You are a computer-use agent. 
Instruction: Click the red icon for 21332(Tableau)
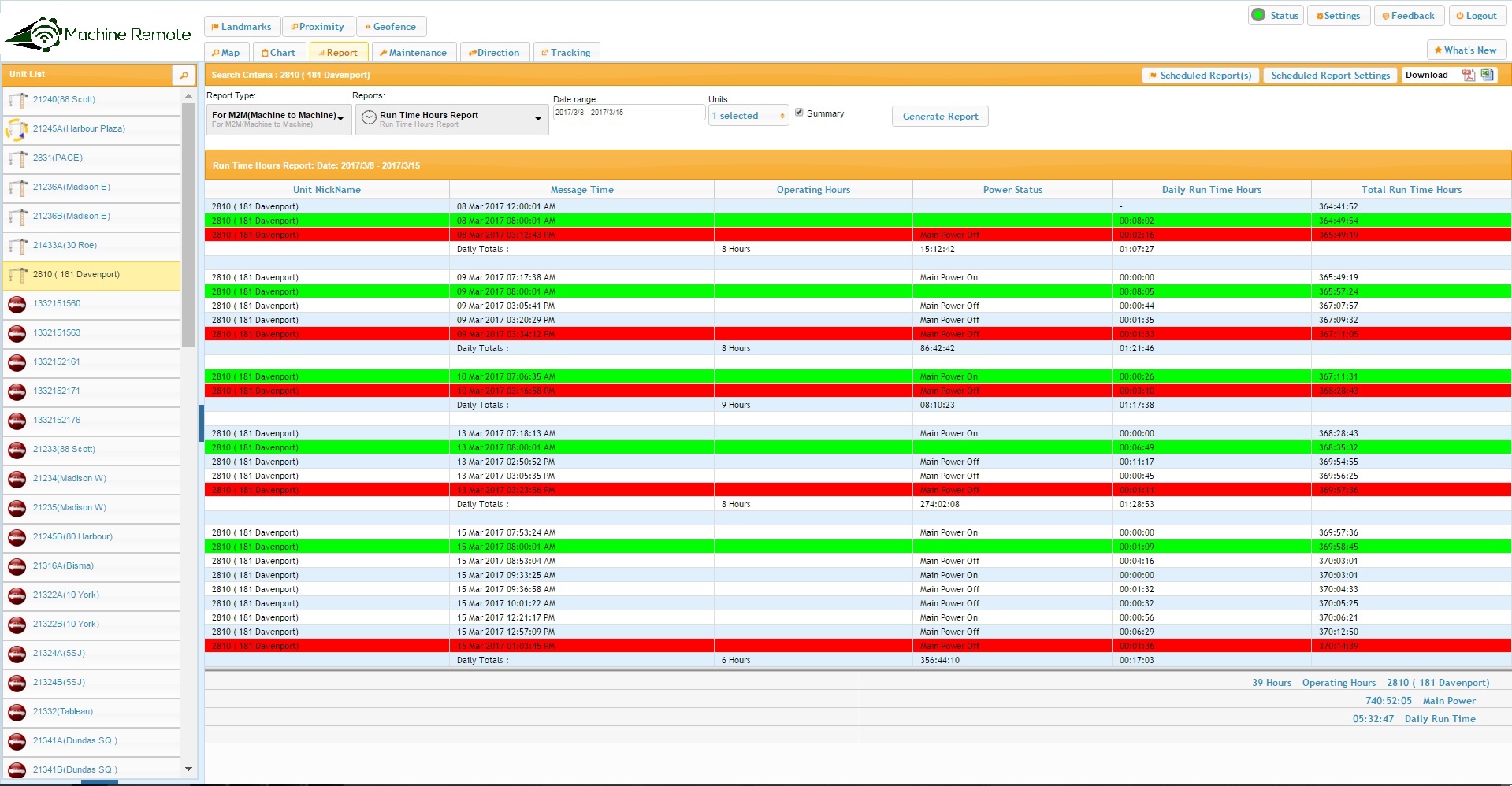[x=17, y=712]
